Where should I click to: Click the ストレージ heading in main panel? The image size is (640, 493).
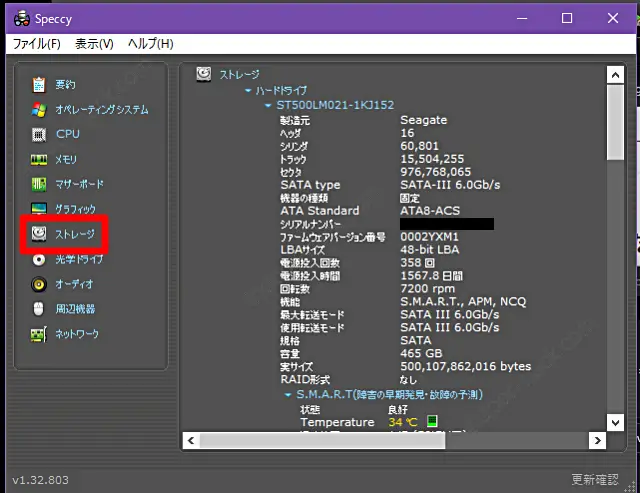(x=240, y=74)
